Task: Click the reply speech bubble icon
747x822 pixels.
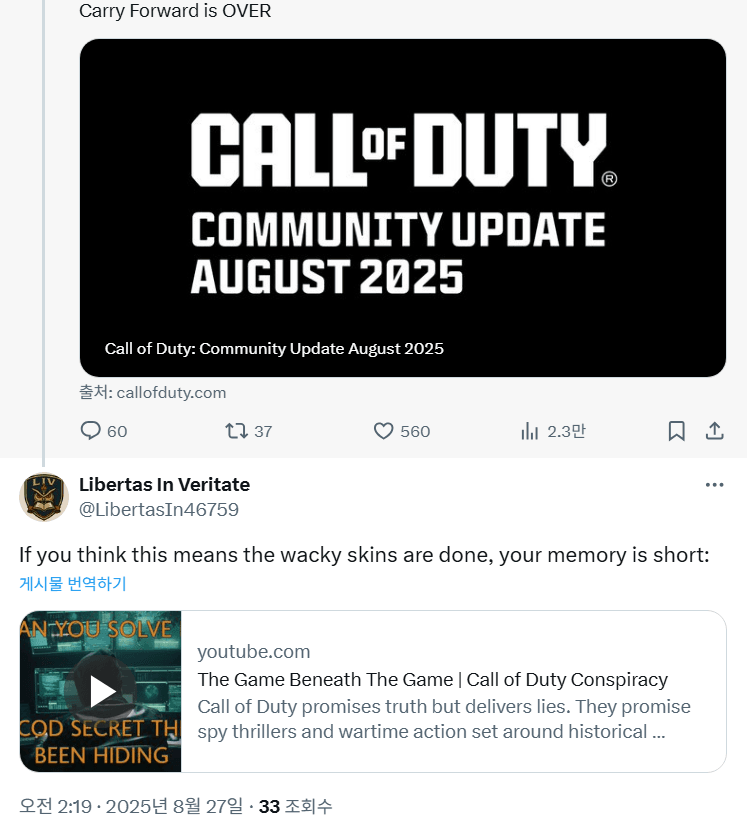Action: 90,431
